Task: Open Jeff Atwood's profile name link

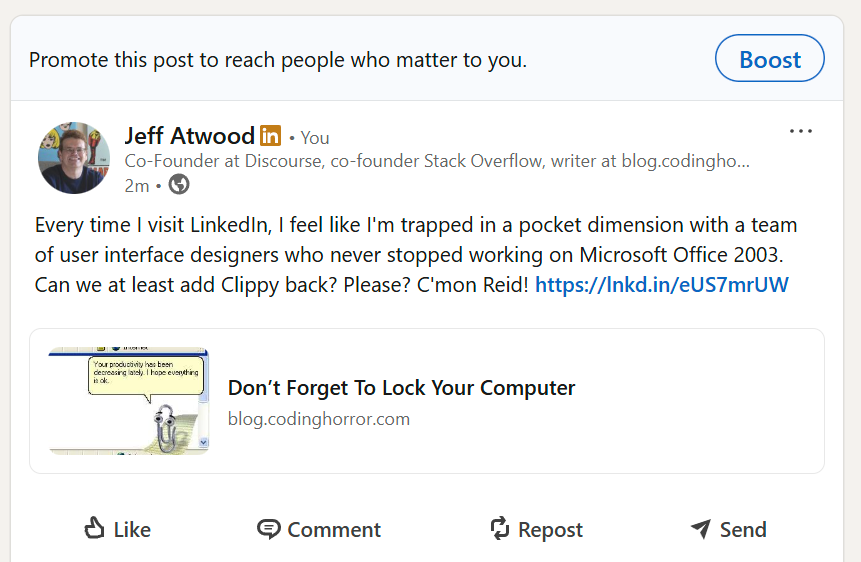Action: [189, 135]
